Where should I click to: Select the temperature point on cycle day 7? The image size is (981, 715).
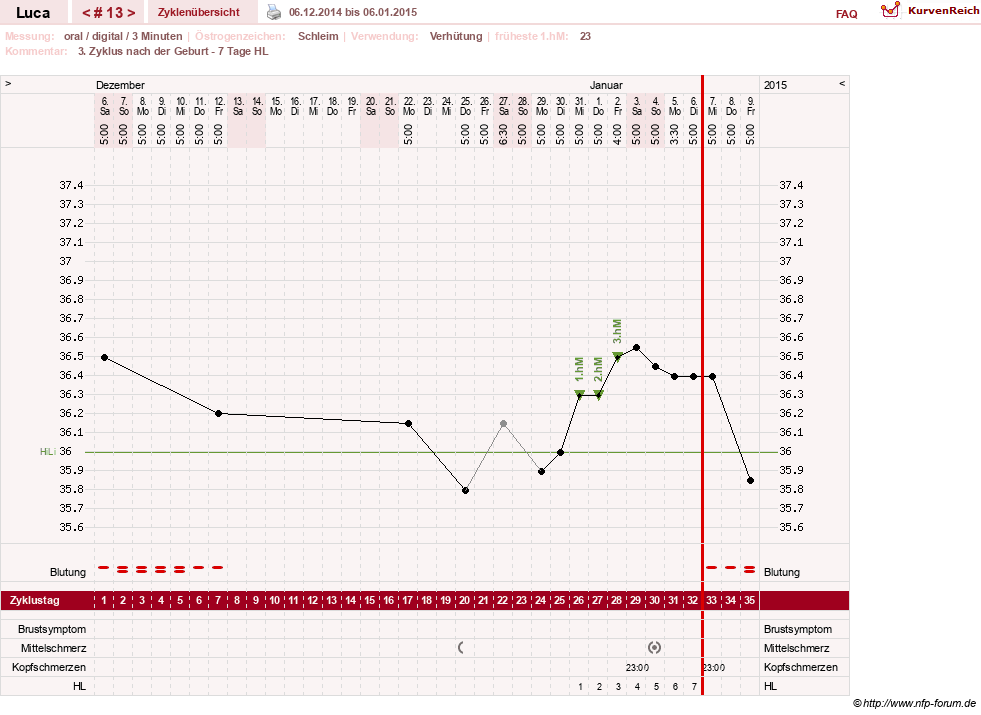click(218, 413)
